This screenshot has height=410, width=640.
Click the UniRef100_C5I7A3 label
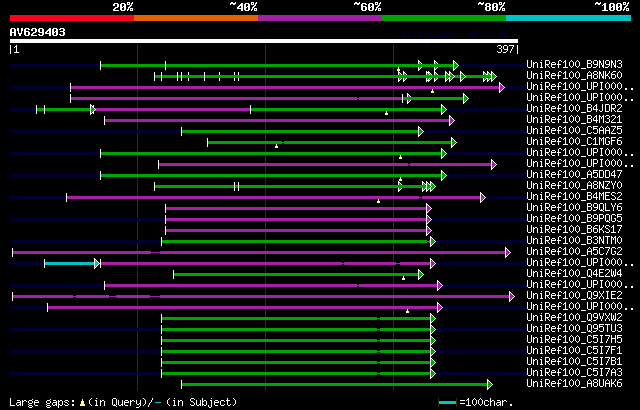(574, 373)
